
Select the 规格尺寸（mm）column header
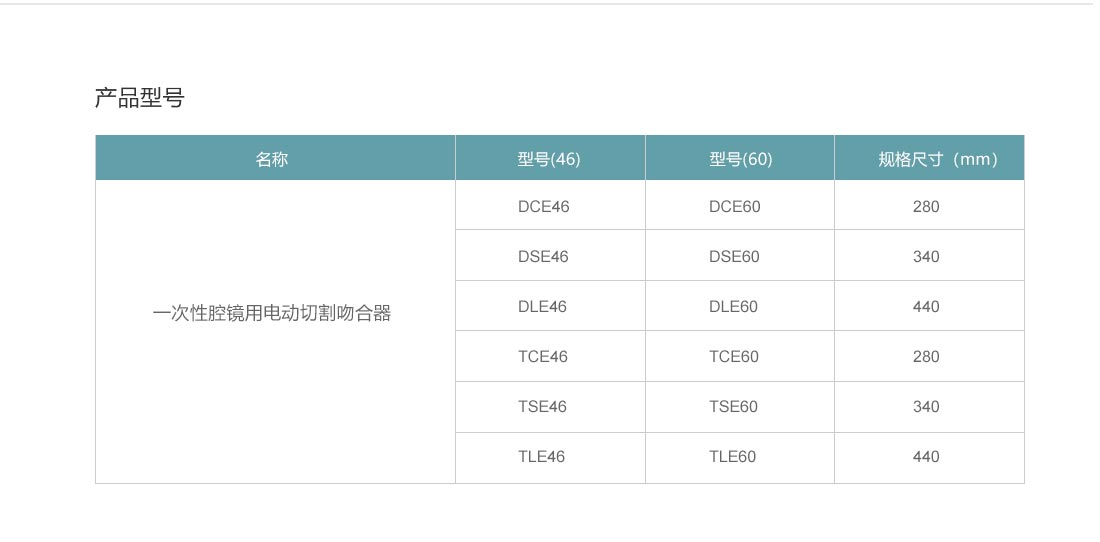930,158
